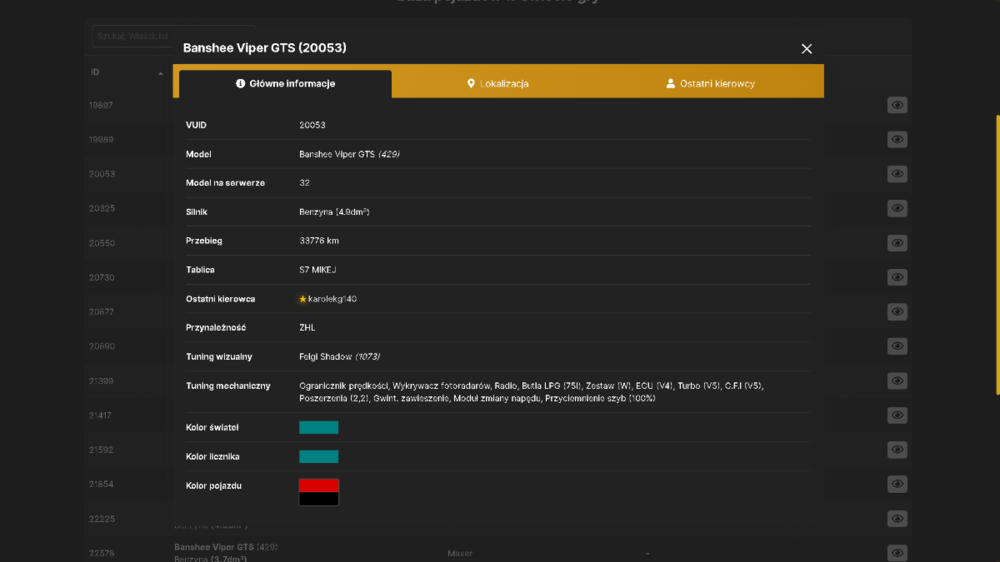The image size is (1000, 562).
Task: Click the eye icon for vehicle 21399
Action: pos(897,381)
